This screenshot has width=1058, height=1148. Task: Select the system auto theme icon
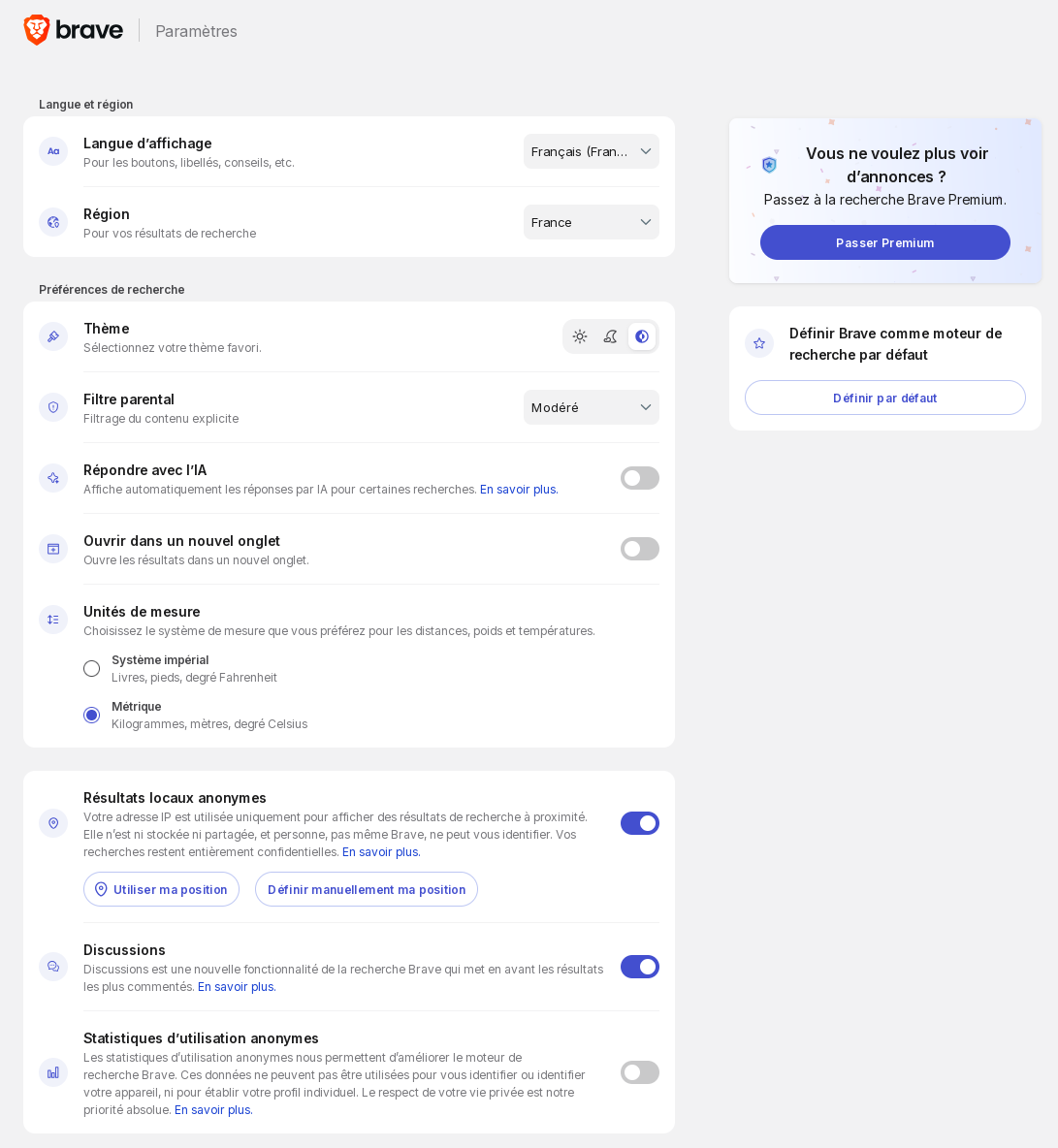point(642,336)
